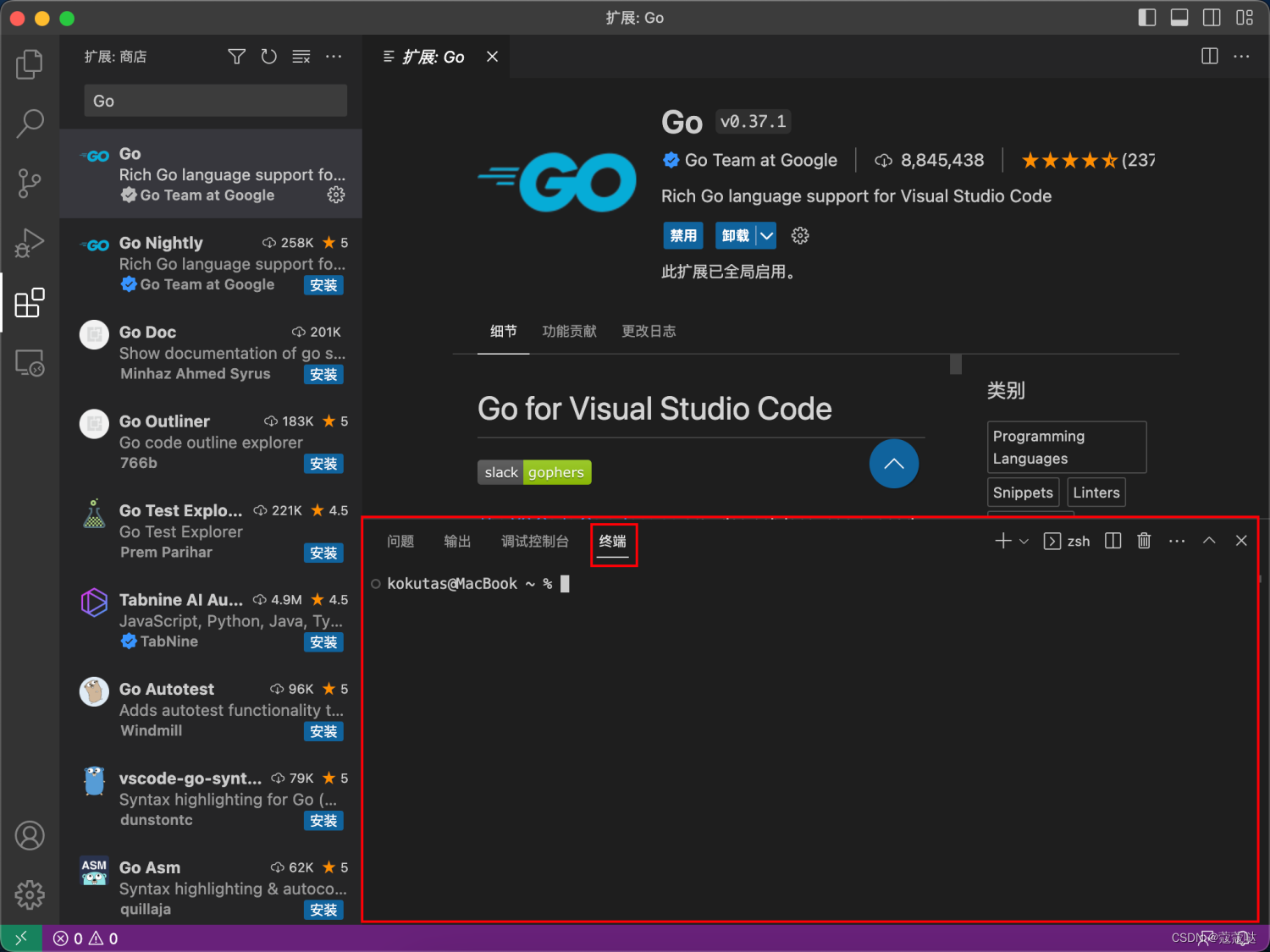Install the vscode-go-syntax extension
This screenshot has height=952, width=1270.
(x=323, y=822)
